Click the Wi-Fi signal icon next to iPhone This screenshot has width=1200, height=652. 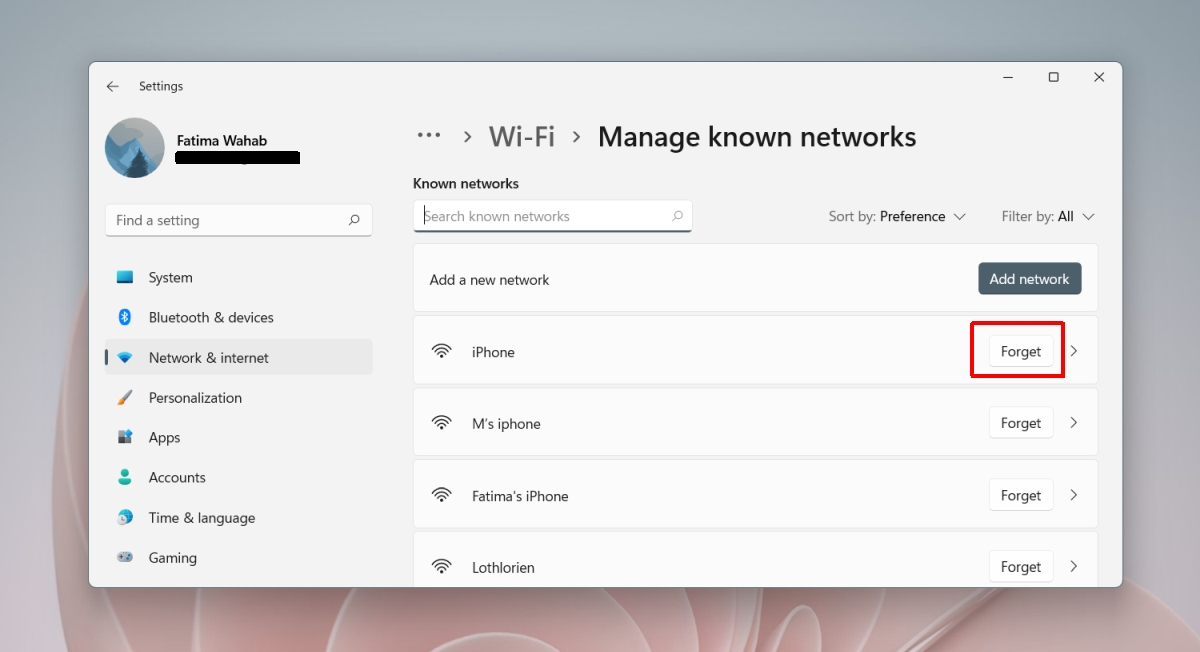pyautogui.click(x=442, y=351)
